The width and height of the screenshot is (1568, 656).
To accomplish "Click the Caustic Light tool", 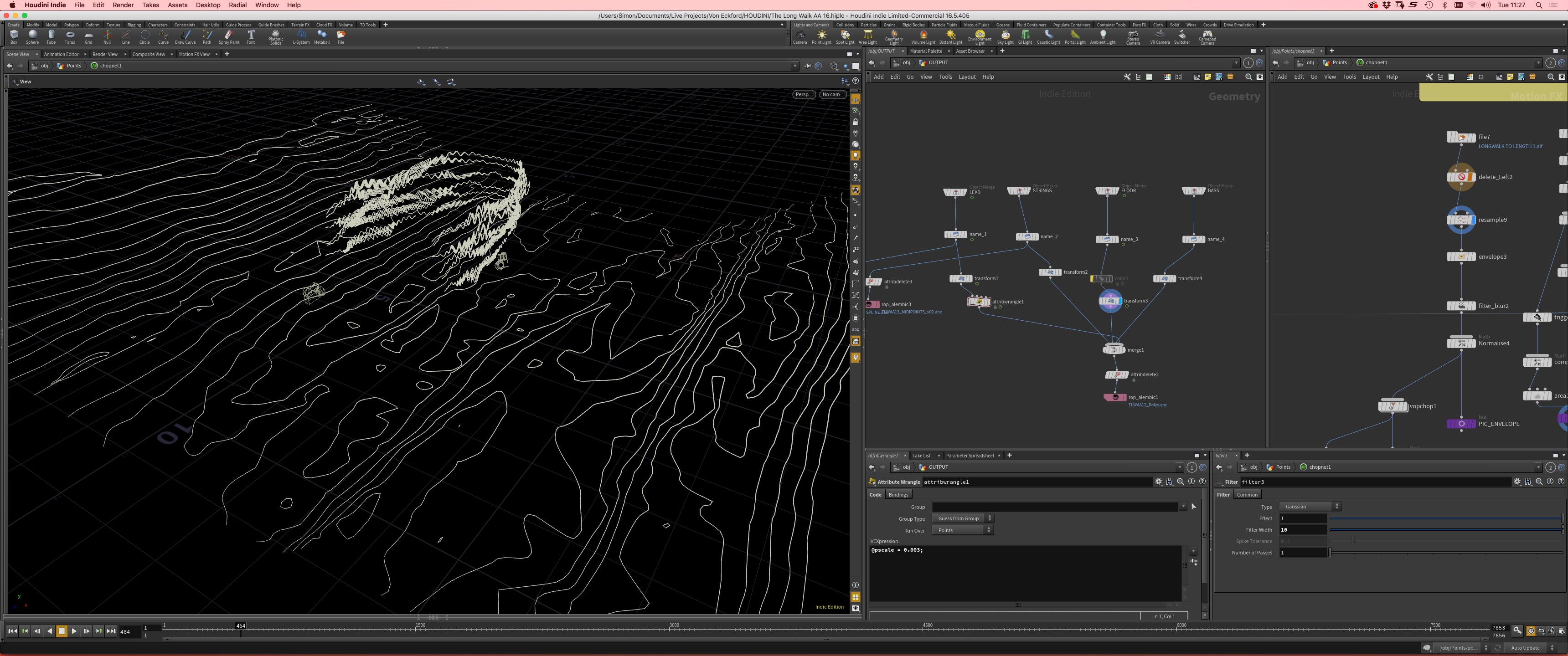I will tap(1048, 37).
